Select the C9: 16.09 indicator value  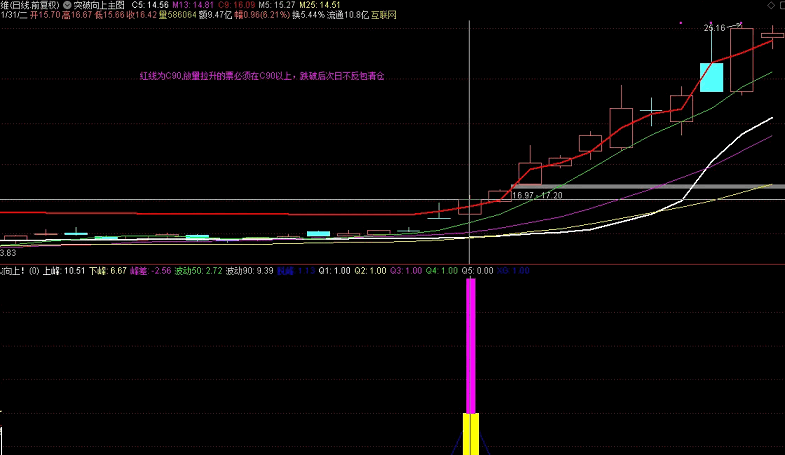236,5
